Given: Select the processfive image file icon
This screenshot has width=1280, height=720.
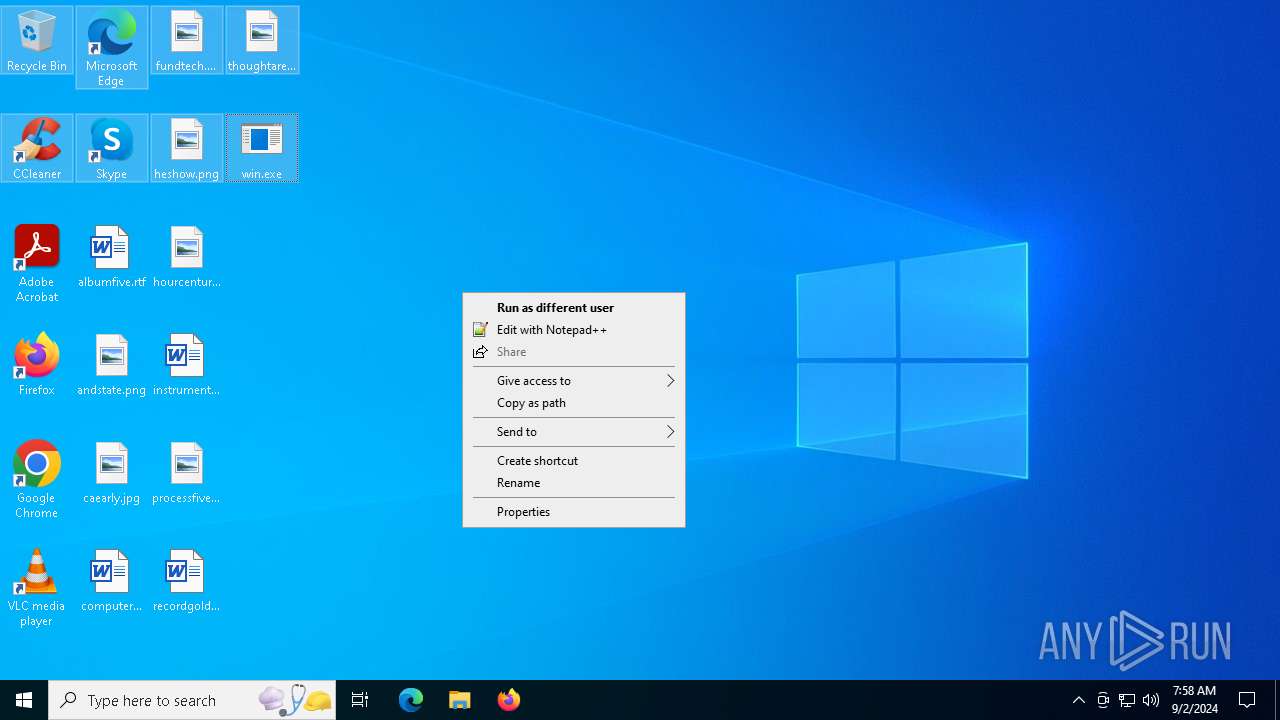Looking at the screenshot, I should [186, 473].
